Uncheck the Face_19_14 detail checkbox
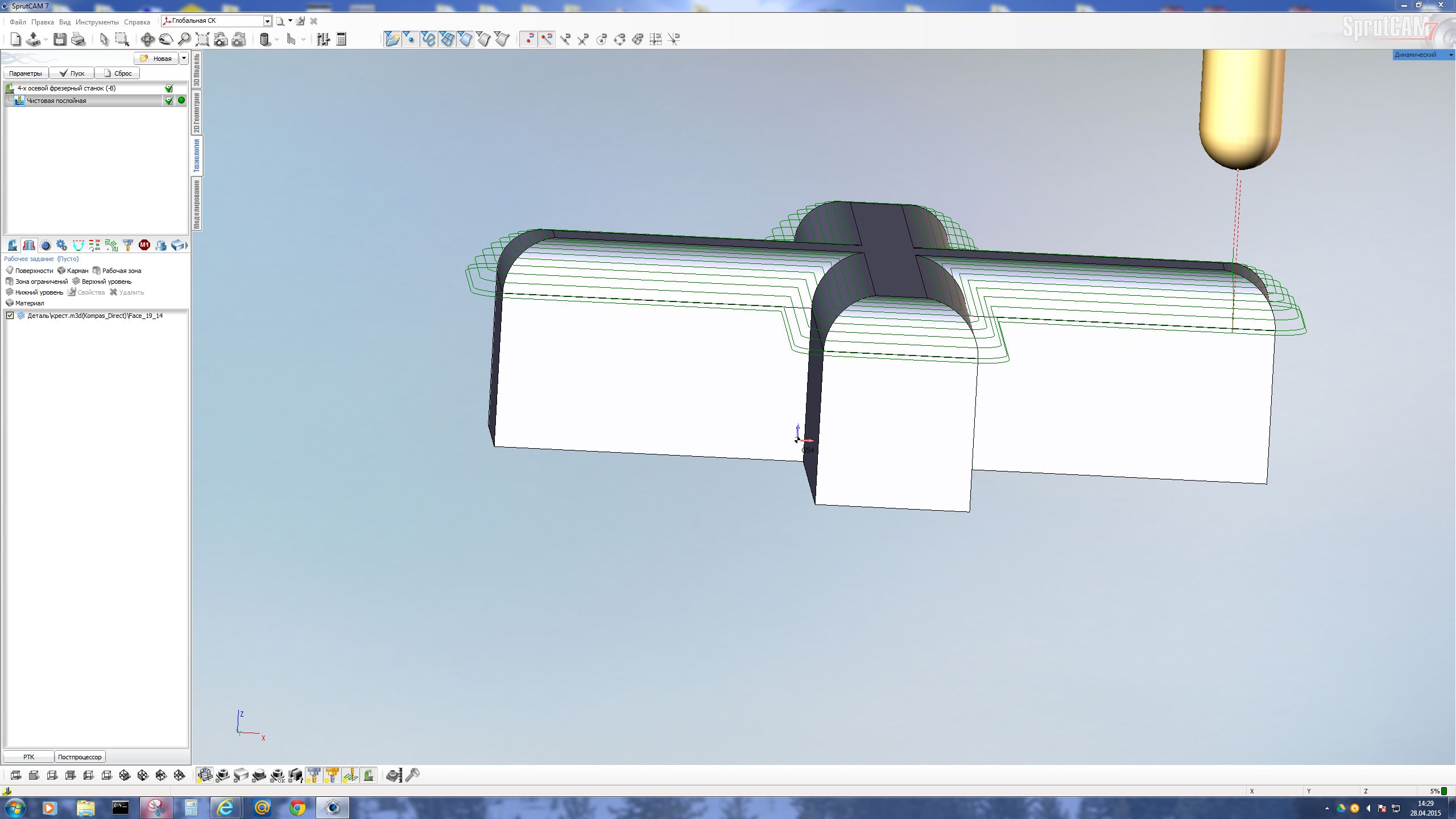 click(x=10, y=316)
